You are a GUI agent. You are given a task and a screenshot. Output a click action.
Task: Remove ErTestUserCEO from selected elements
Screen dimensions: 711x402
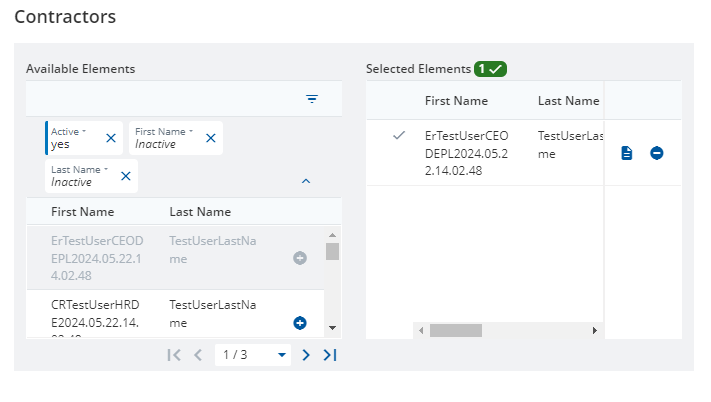pyautogui.click(x=657, y=153)
